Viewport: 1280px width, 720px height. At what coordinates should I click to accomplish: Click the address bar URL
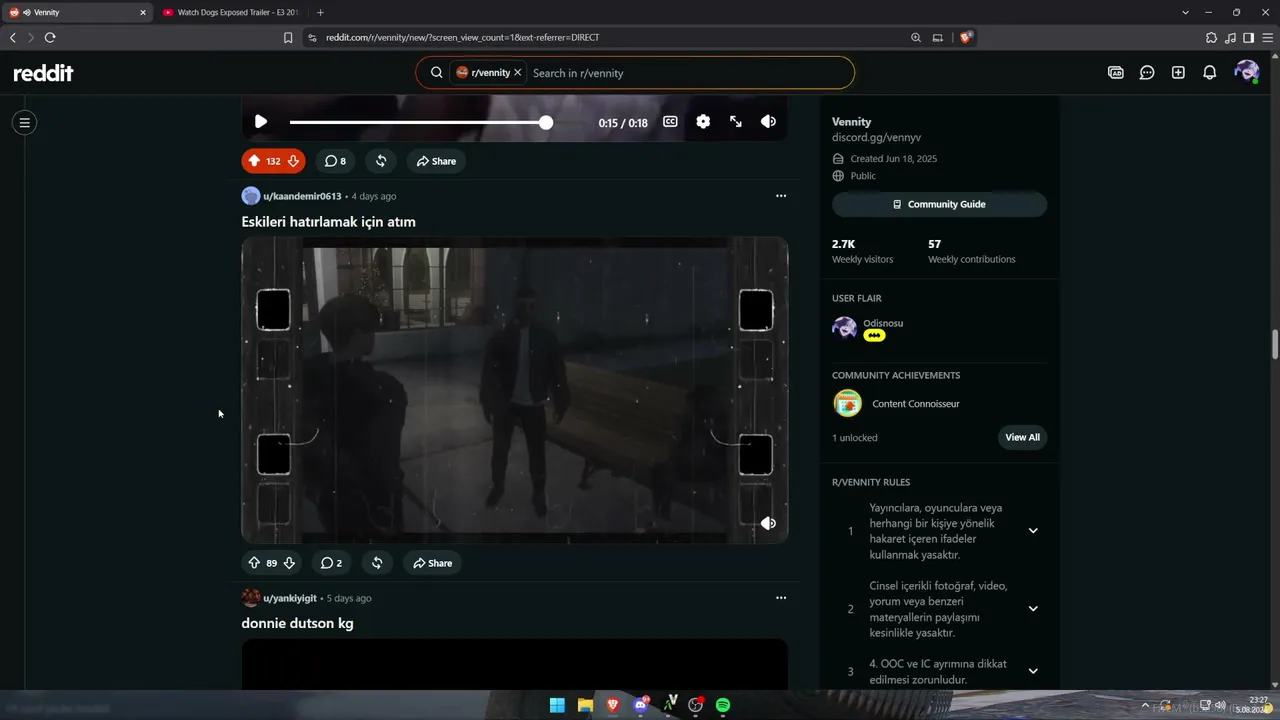(x=462, y=37)
